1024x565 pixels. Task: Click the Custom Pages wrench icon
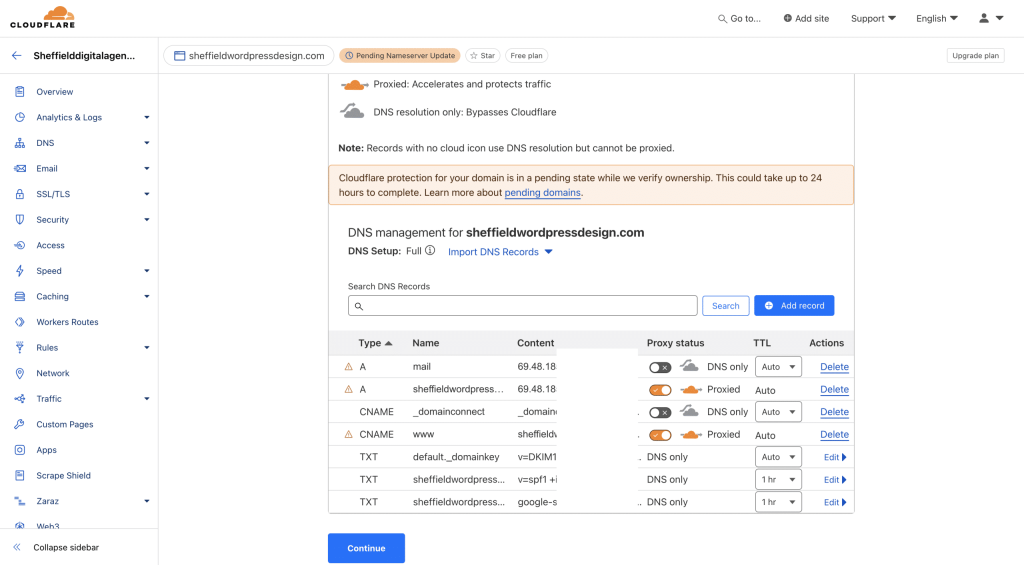pos(20,424)
